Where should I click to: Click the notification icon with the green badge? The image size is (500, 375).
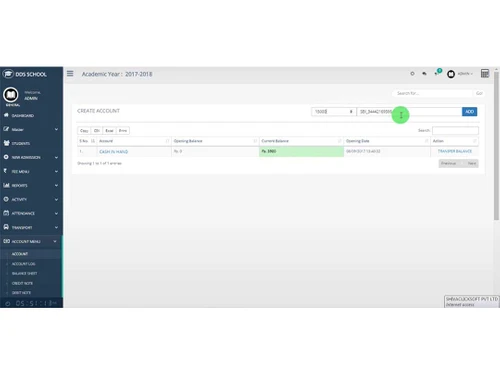point(438,72)
